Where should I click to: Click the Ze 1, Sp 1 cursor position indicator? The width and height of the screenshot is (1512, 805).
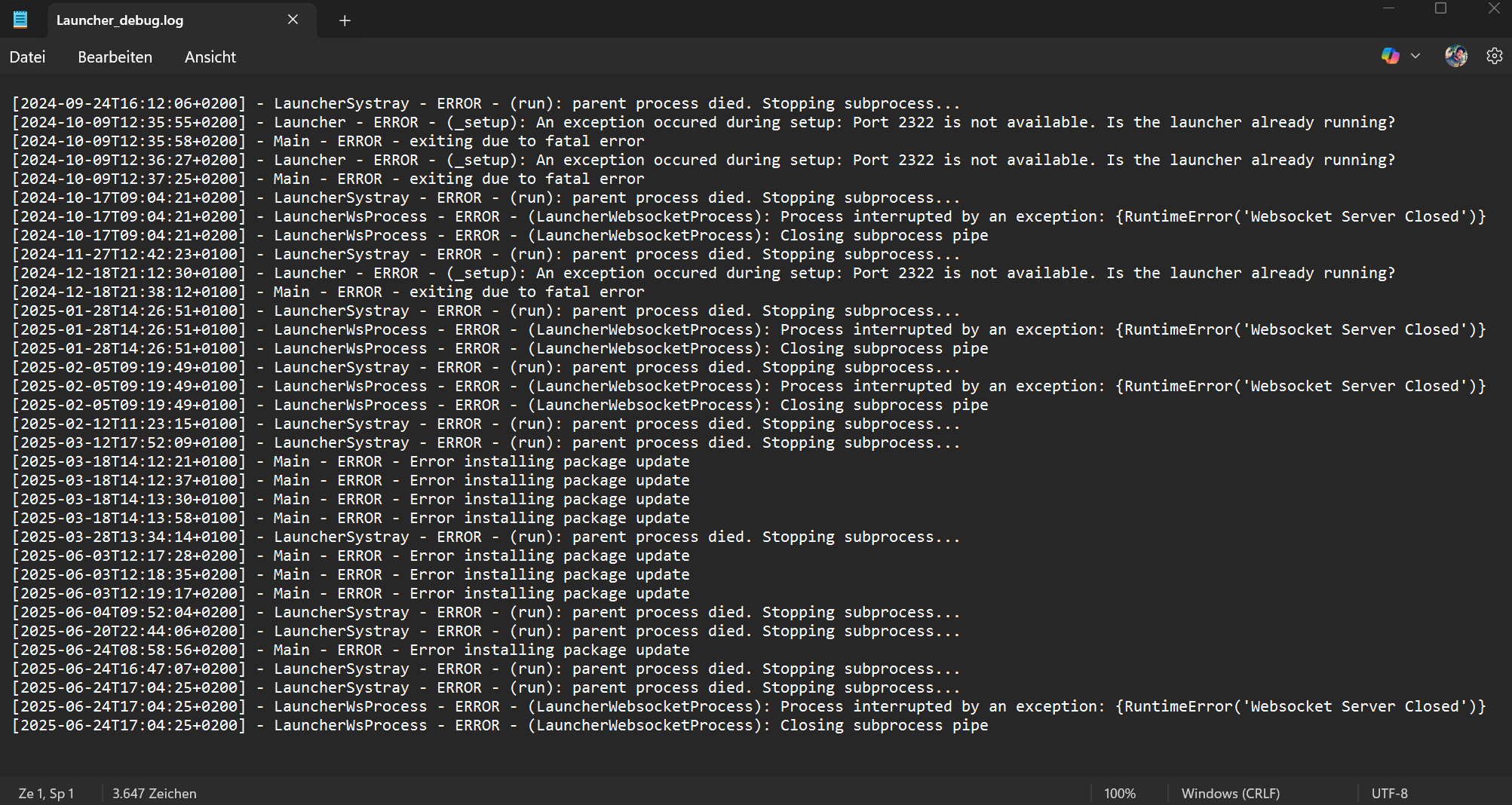click(46, 793)
